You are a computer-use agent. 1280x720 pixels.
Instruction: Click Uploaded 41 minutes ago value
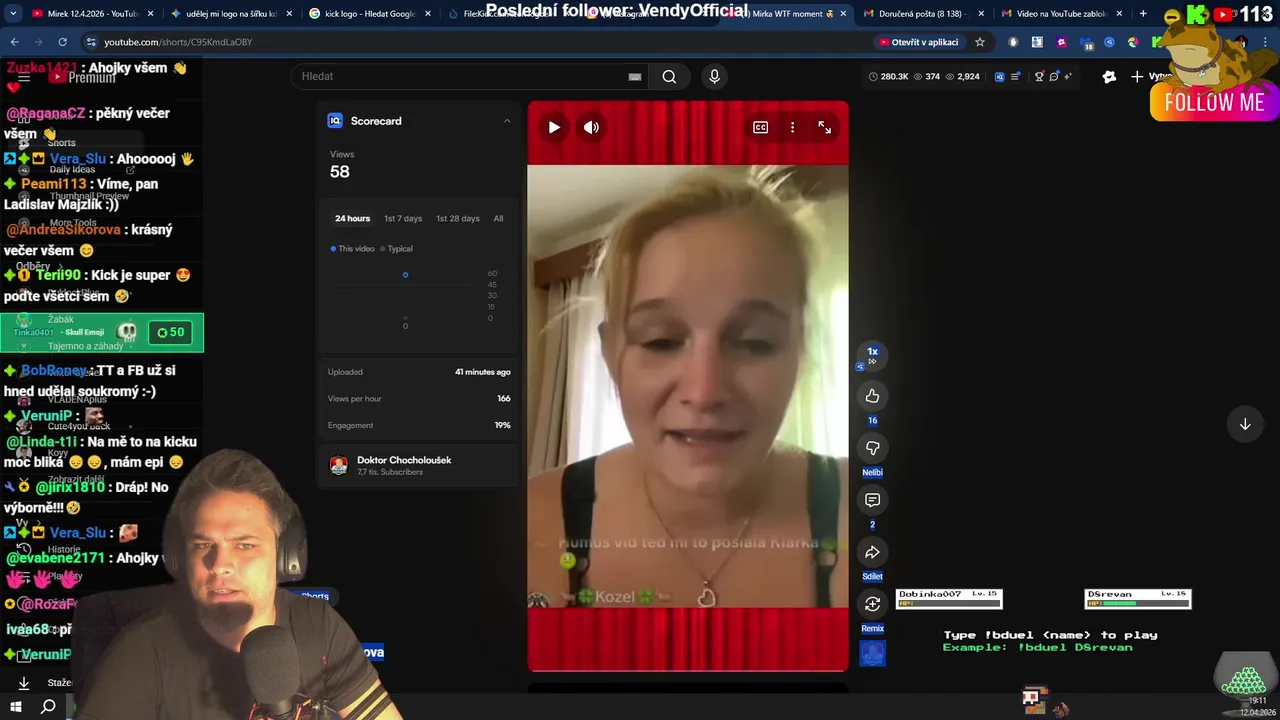pyautogui.click(x=483, y=372)
